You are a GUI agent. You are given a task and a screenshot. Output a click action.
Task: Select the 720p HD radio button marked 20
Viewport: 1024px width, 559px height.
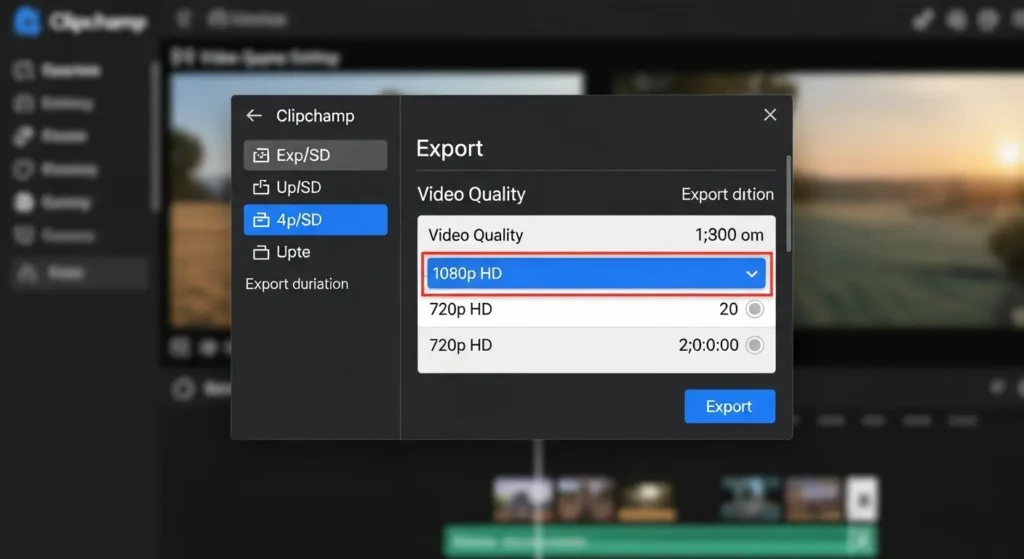point(755,309)
